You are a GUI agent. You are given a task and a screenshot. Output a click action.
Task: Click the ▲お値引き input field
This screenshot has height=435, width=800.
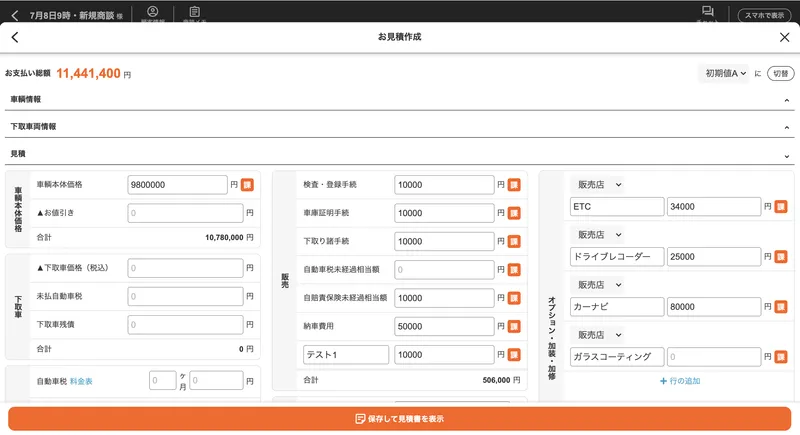coord(185,213)
